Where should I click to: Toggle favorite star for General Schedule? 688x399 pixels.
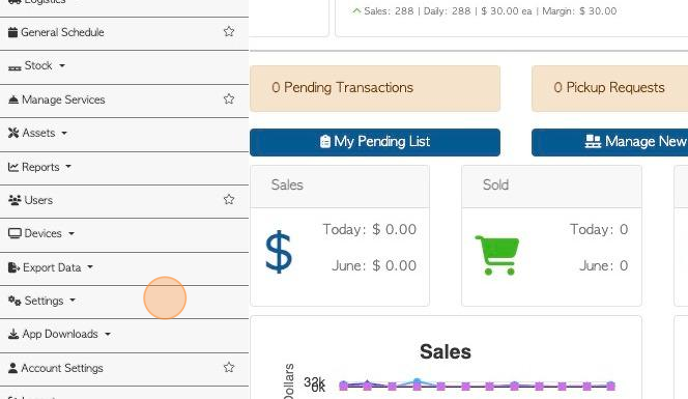pyautogui.click(x=229, y=32)
